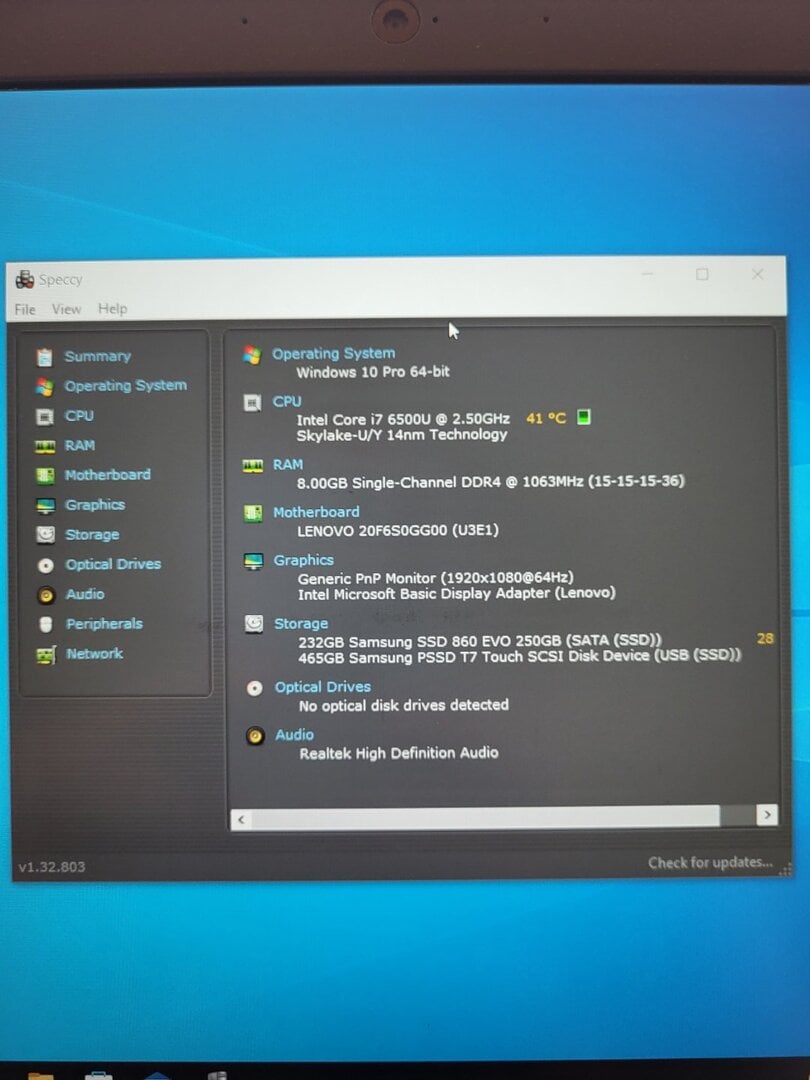Image resolution: width=810 pixels, height=1080 pixels.
Task: Click the Optical Drives disc sidebar icon
Action: coord(45,565)
